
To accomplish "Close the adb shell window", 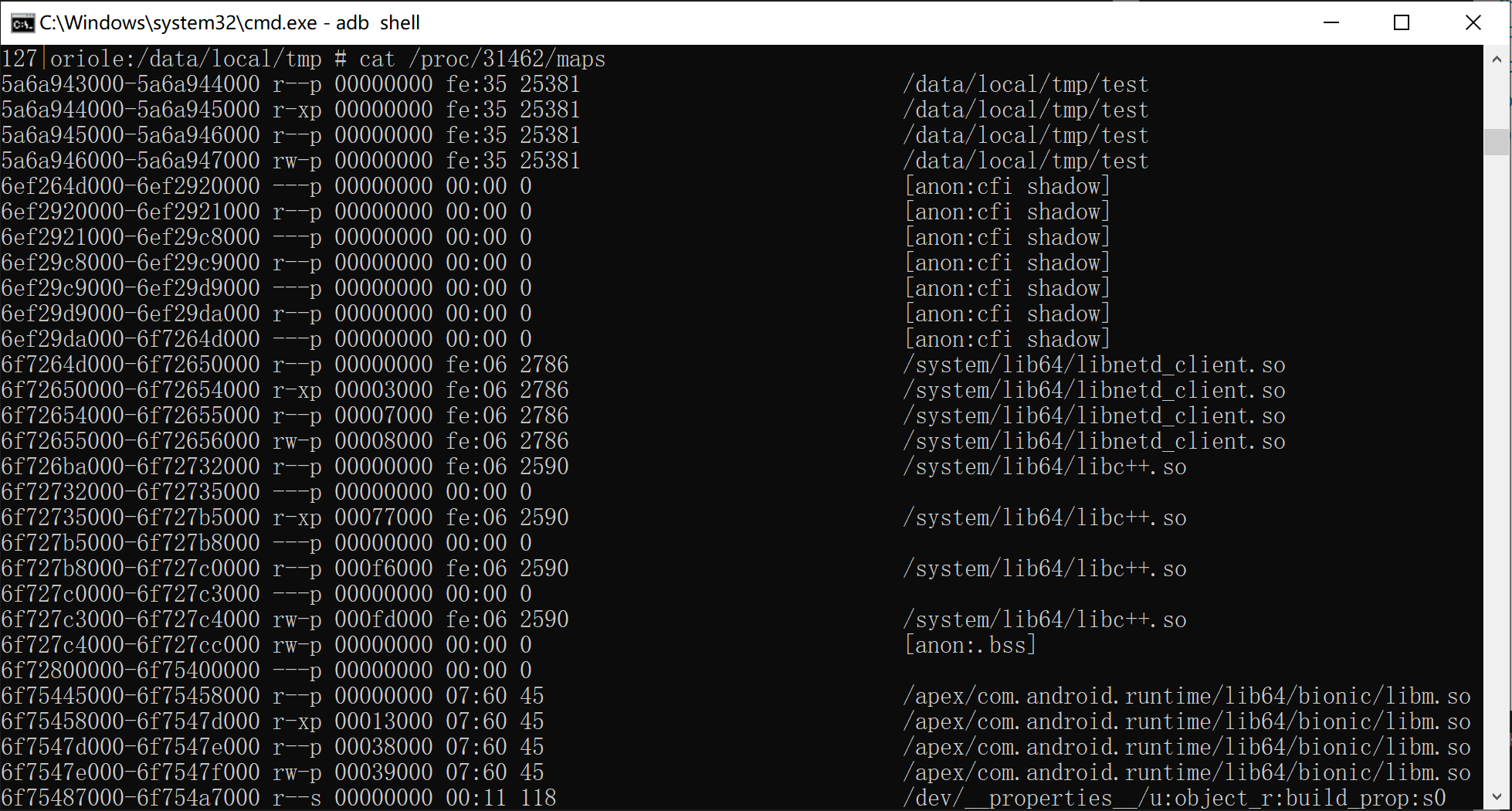I will 1473,22.
